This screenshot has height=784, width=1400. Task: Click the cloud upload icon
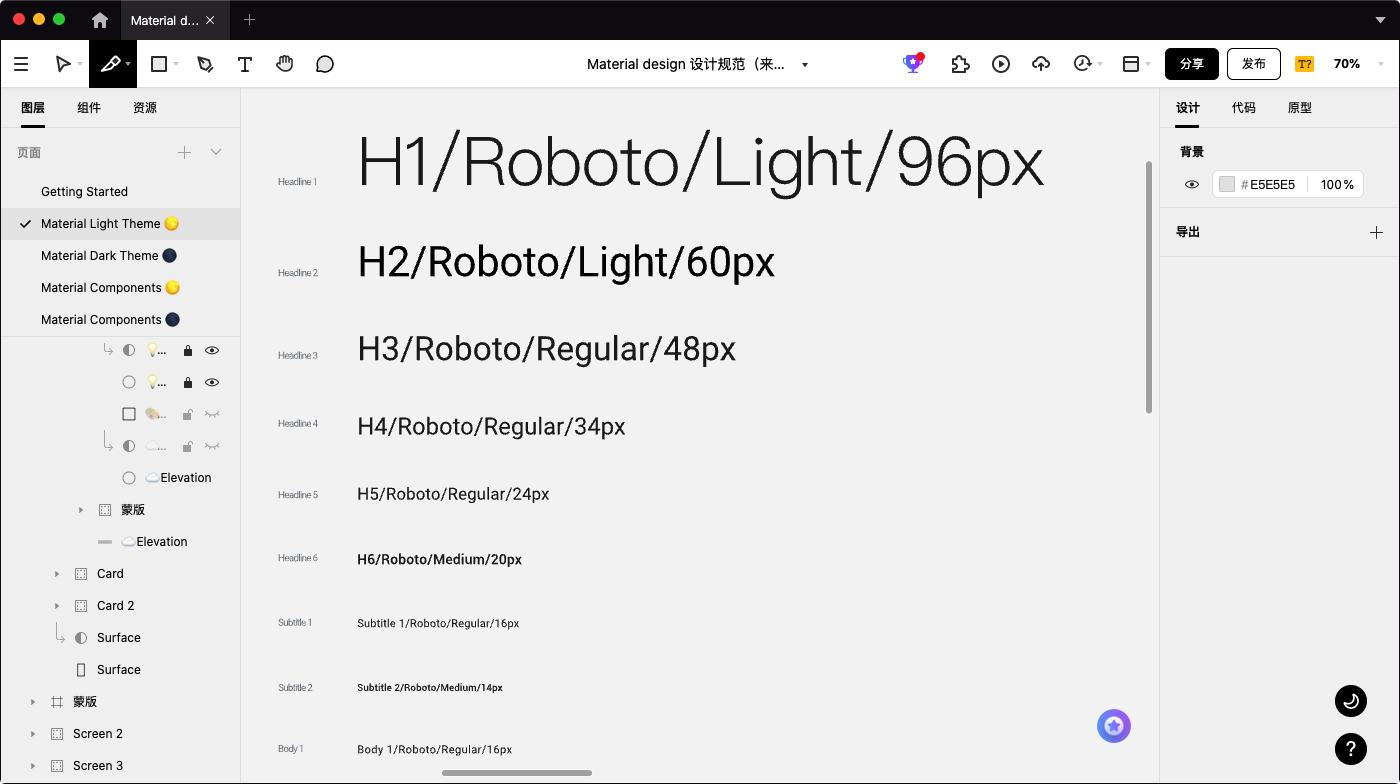pyautogui.click(x=1041, y=64)
